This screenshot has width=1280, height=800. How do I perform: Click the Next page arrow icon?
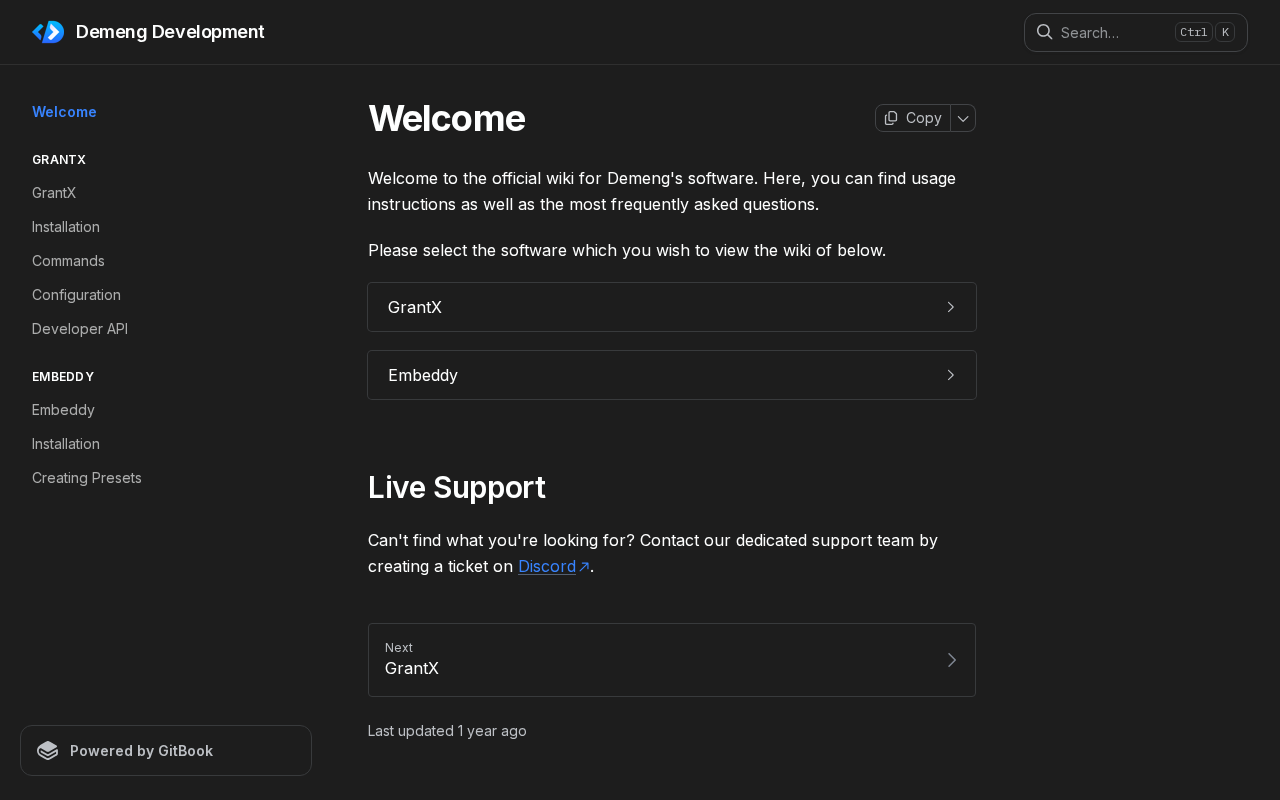(951, 660)
